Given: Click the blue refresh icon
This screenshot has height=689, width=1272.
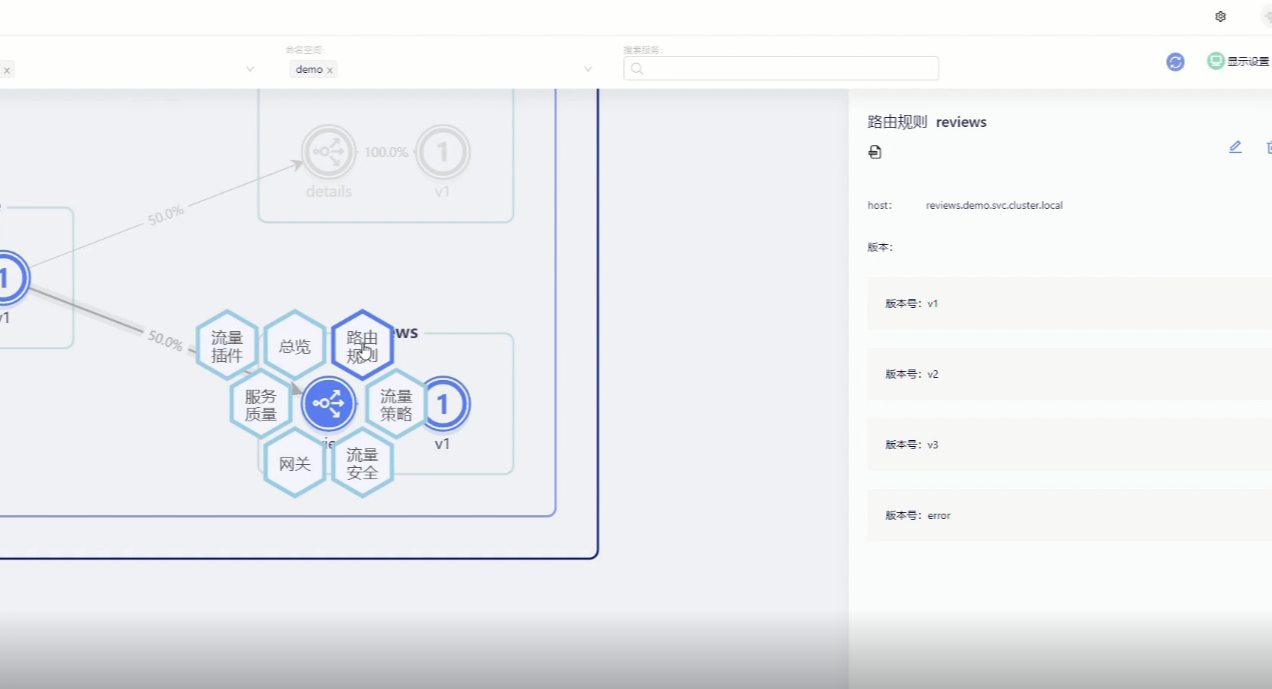Looking at the screenshot, I should [1175, 62].
